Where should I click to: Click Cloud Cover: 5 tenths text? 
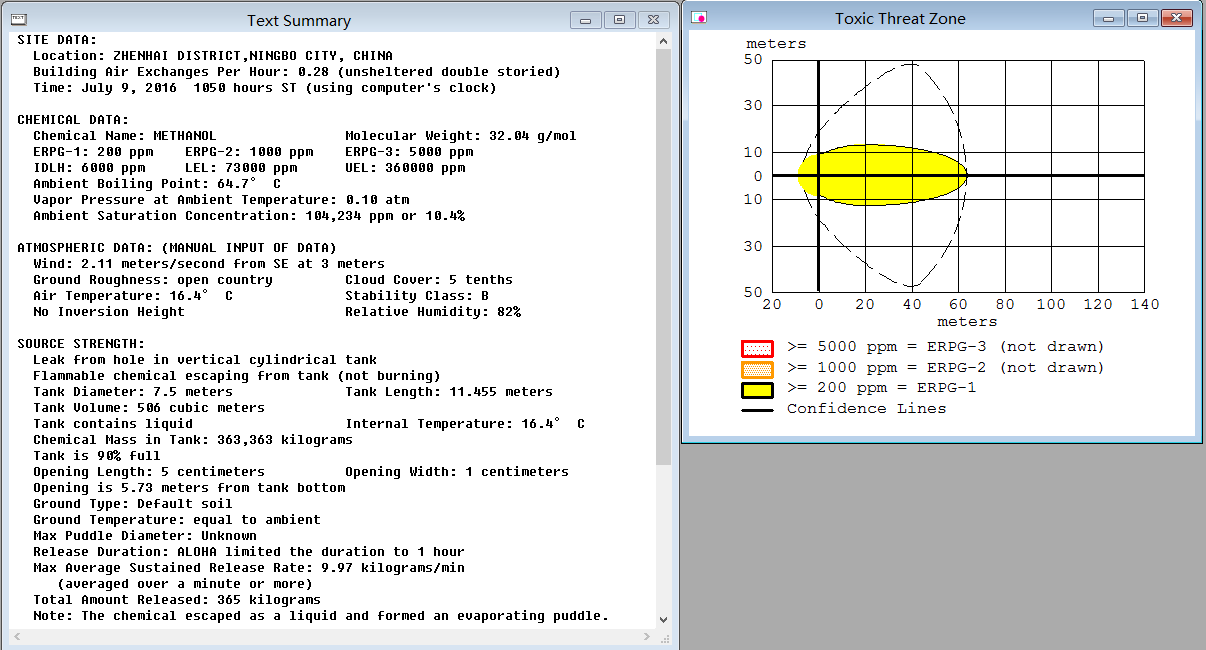click(x=429, y=280)
